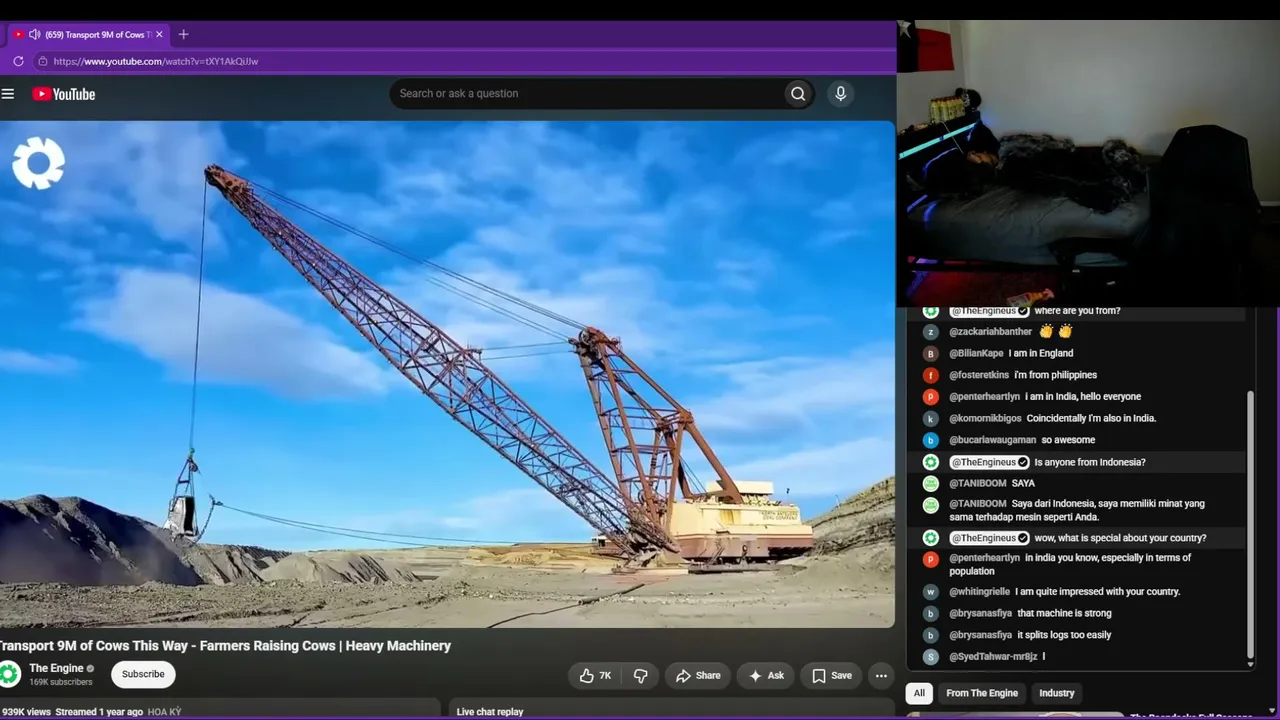
Task: Click message "in india you know, especially"
Action: (1070, 564)
